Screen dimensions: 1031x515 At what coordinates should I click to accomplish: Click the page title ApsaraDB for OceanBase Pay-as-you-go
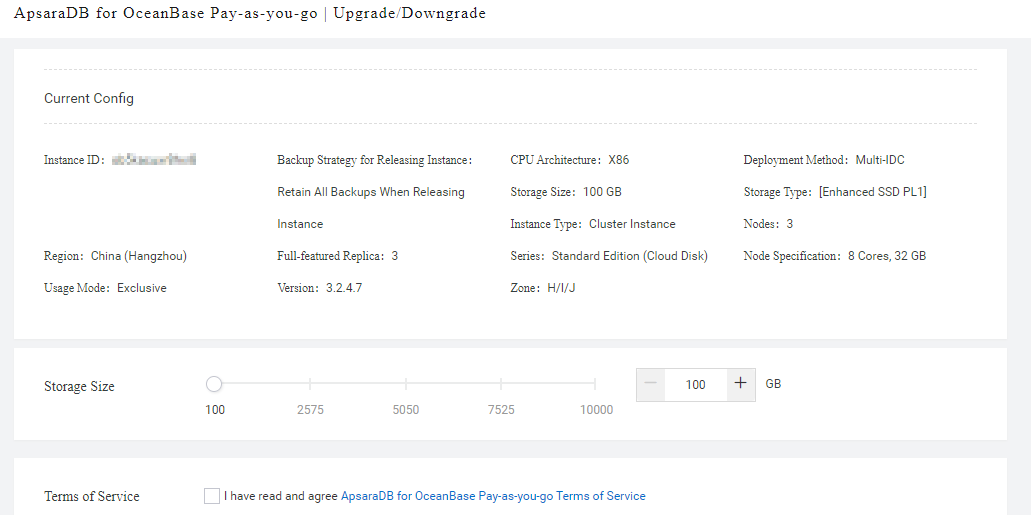[x=165, y=14]
